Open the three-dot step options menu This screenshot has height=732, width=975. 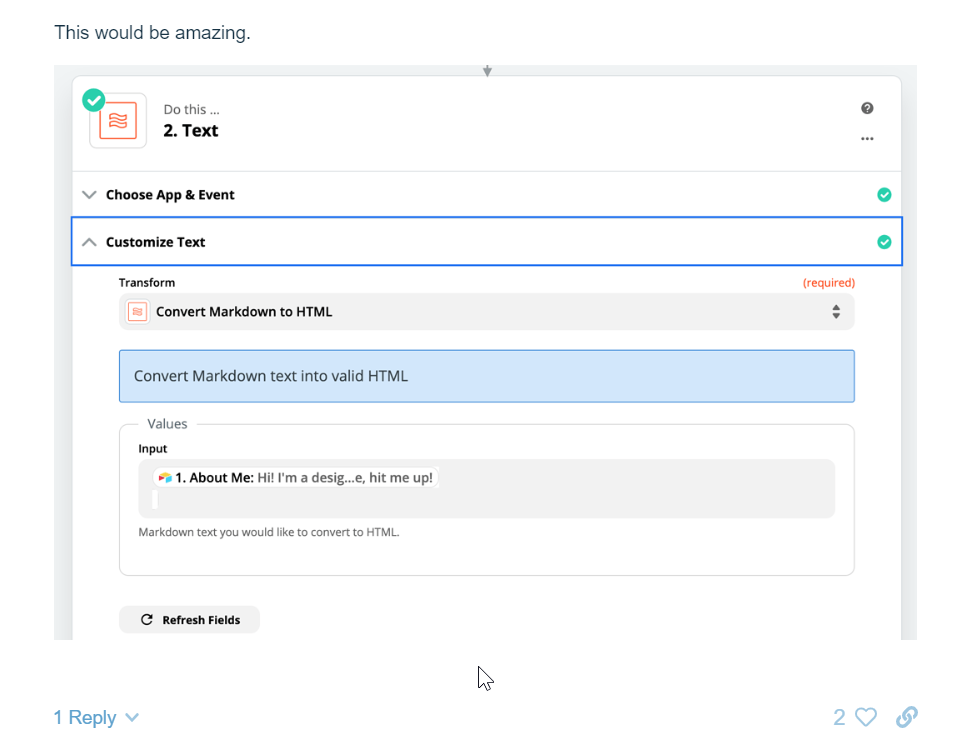[867, 139]
